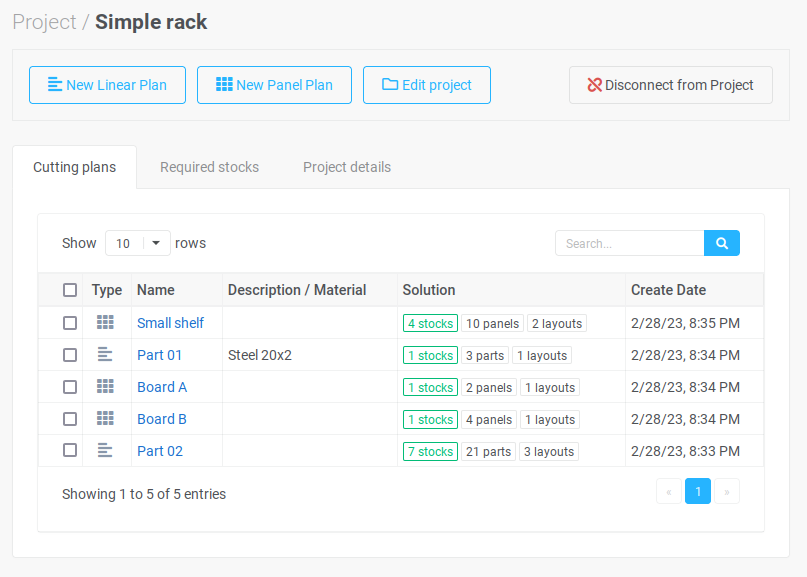The height and width of the screenshot is (577, 807).
Task: Click panel grid icon in Small shelf row
Action: point(106,323)
